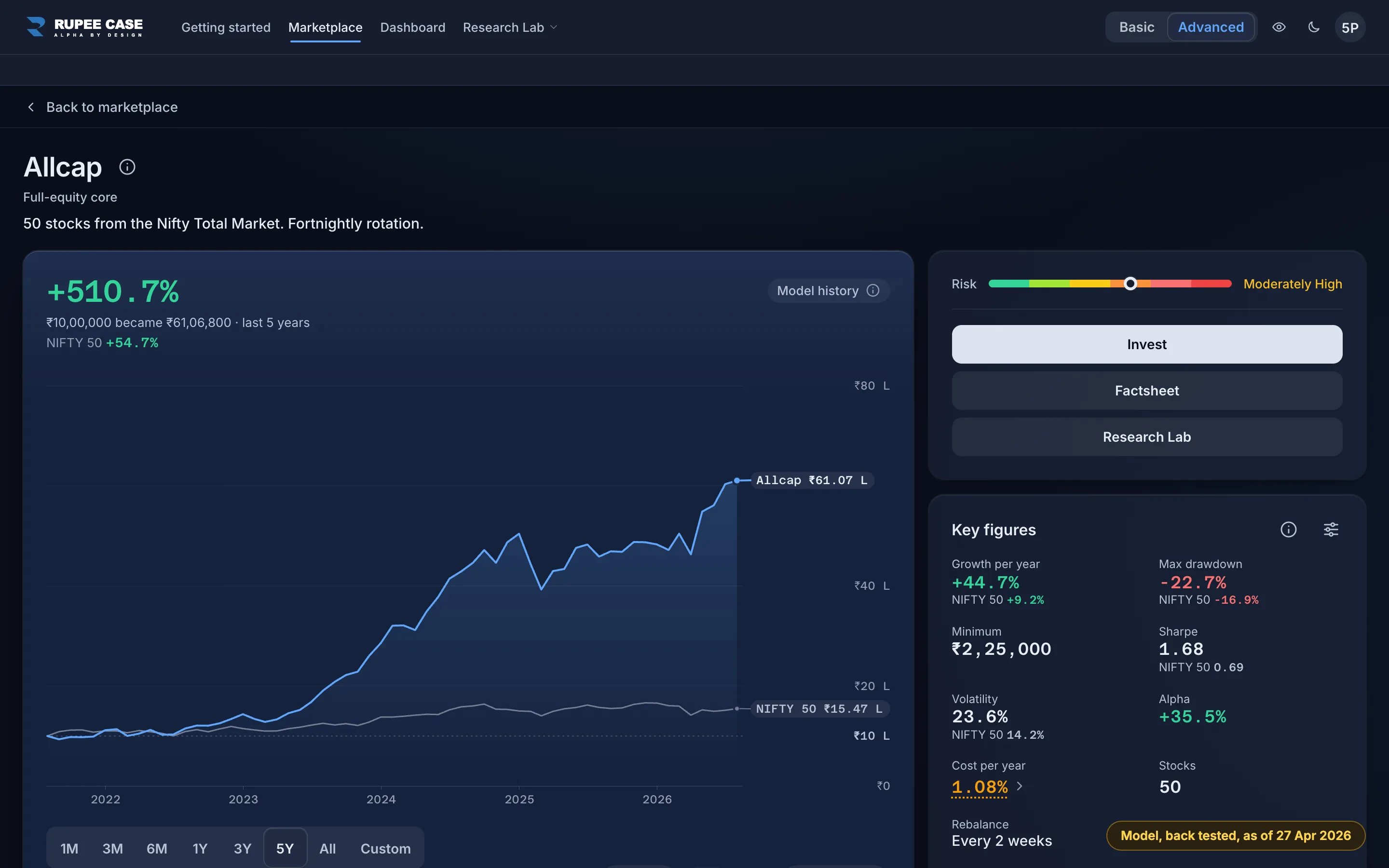
Task: Click the Model back tested date badge
Action: [x=1236, y=836]
